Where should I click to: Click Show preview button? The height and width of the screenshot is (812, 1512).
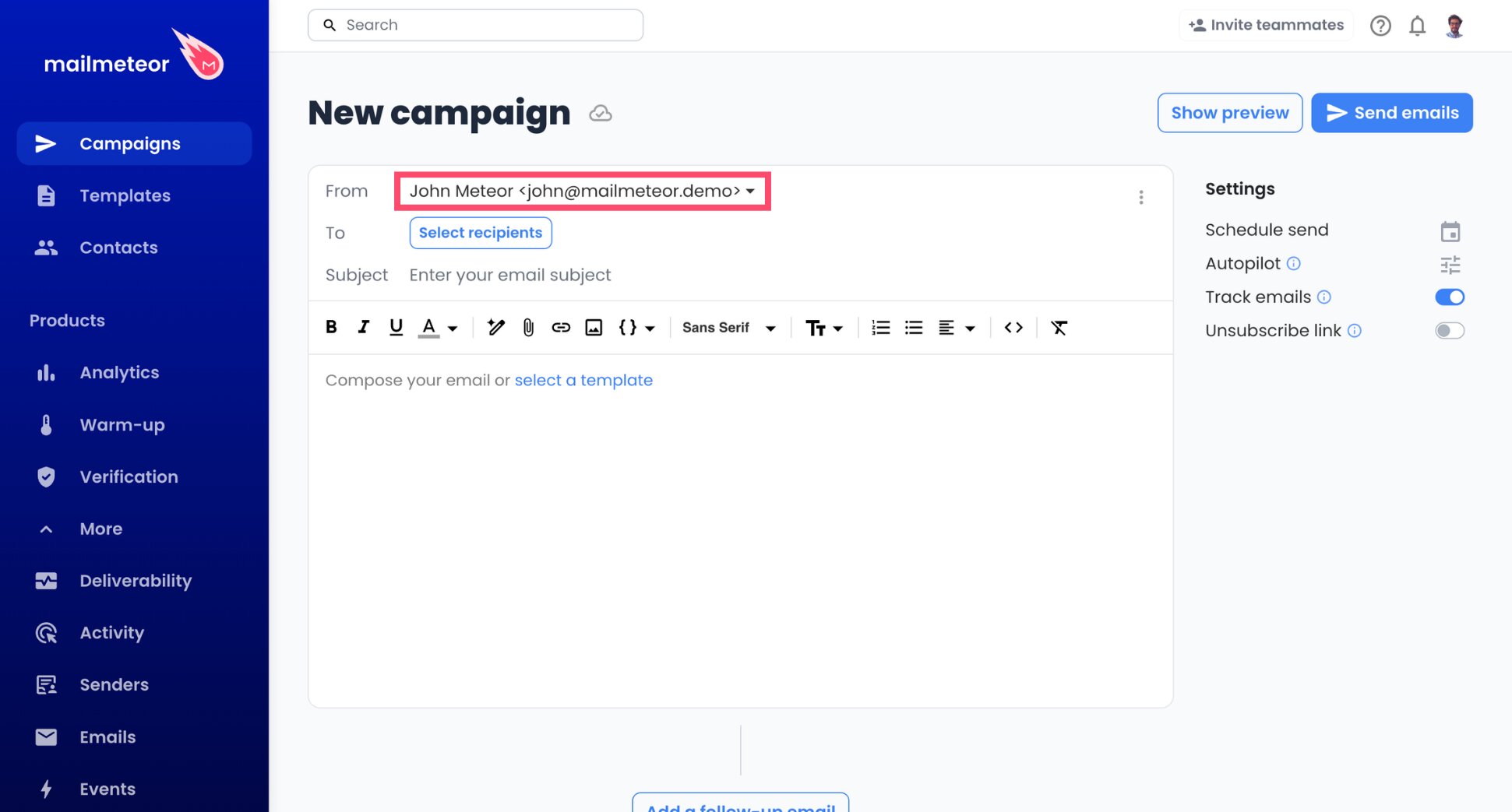[1229, 113]
